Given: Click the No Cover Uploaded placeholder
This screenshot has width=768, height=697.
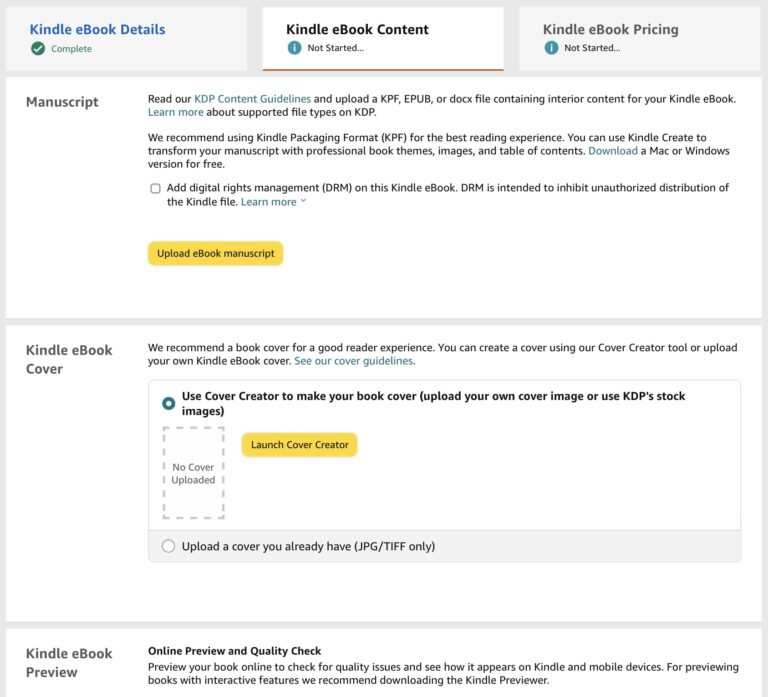Looking at the screenshot, I should [193, 473].
